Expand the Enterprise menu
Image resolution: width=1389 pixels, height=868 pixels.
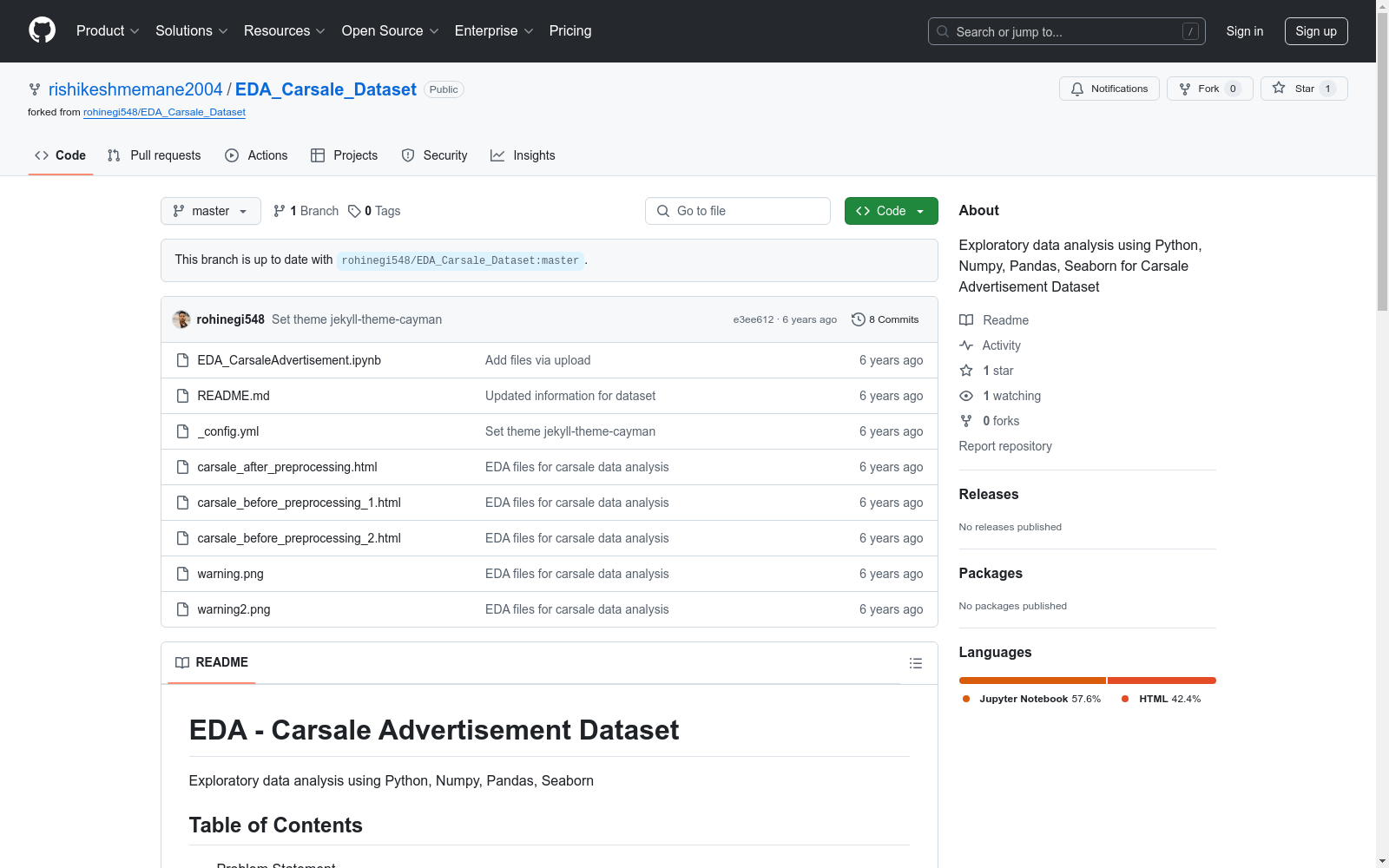(x=494, y=31)
